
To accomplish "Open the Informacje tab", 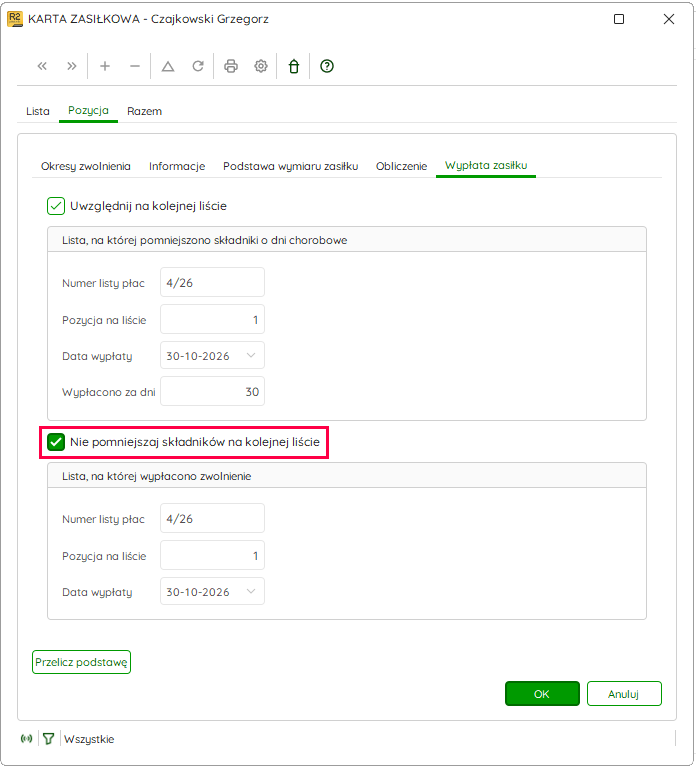I will 177,166.
